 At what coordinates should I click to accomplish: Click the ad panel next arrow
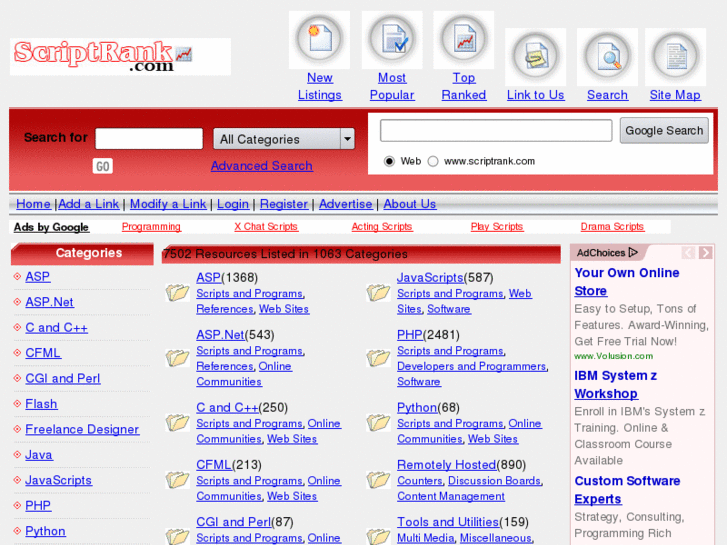pyautogui.click(x=706, y=253)
